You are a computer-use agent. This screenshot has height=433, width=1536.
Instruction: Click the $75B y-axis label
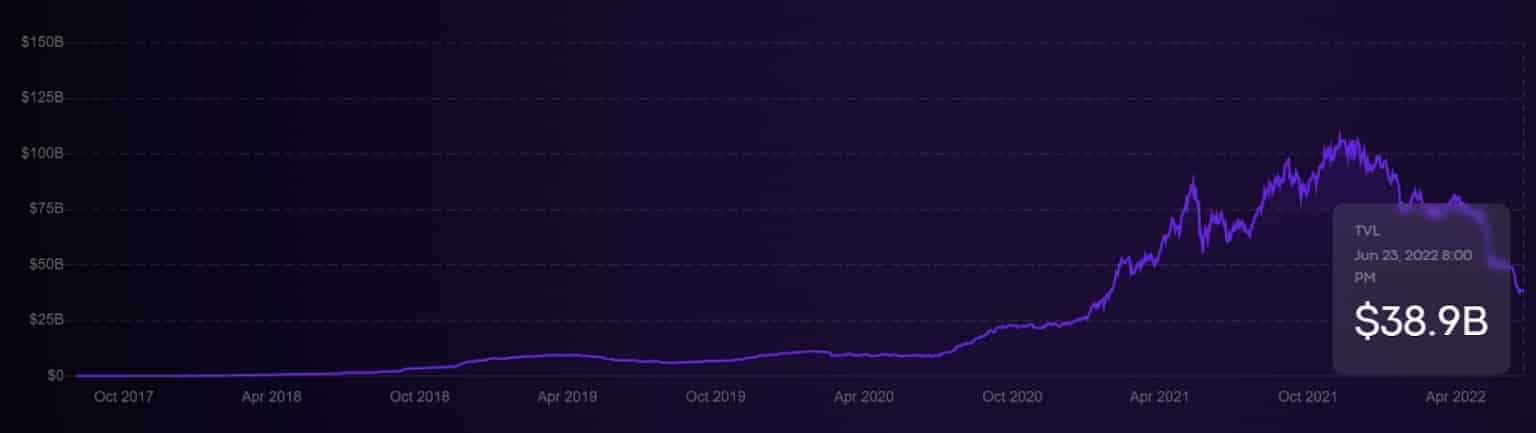pos(45,209)
